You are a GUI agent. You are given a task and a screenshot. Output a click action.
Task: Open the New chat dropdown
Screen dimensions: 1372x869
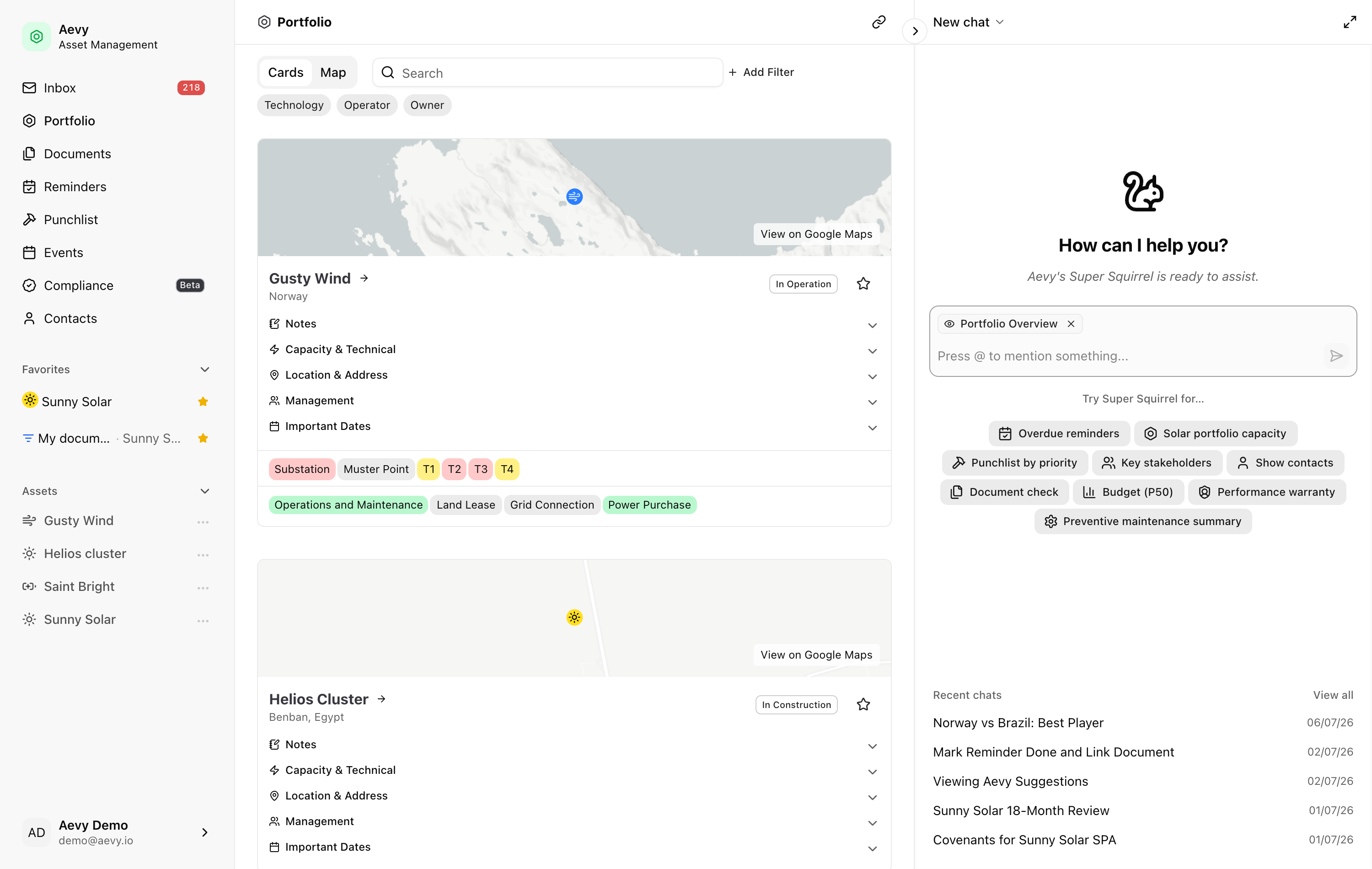pos(967,22)
